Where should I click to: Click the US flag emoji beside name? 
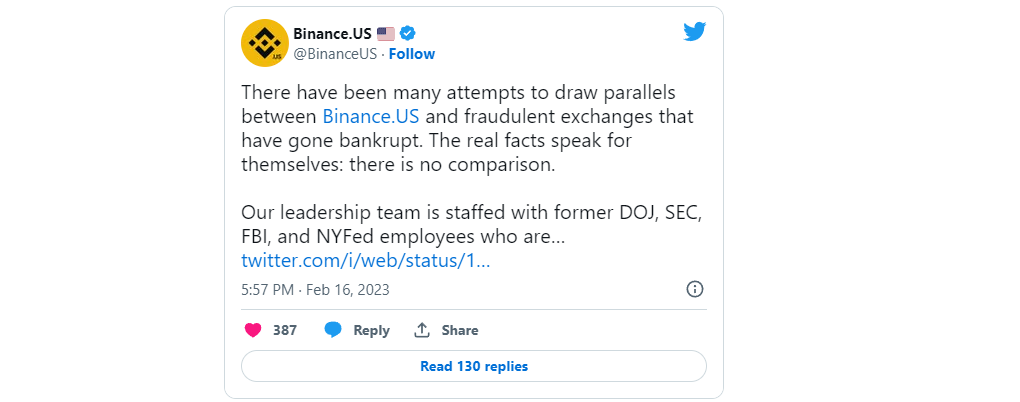pyautogui.click(x=386, y=33)
